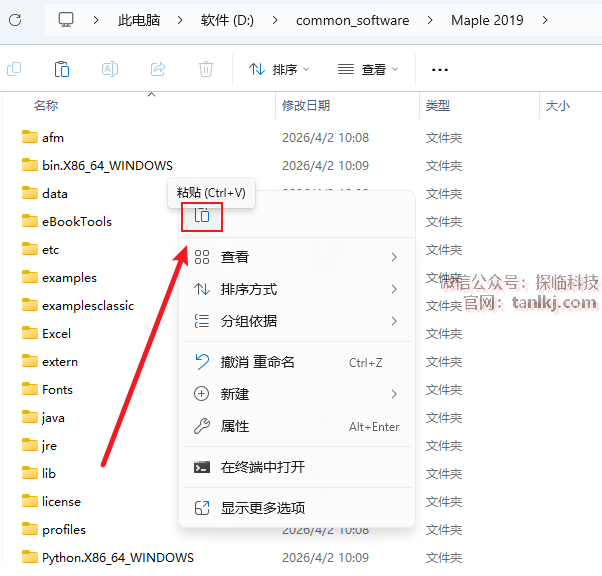
Task: Expand 排序方式 submenu in context menu
Action: coord(296,289)
